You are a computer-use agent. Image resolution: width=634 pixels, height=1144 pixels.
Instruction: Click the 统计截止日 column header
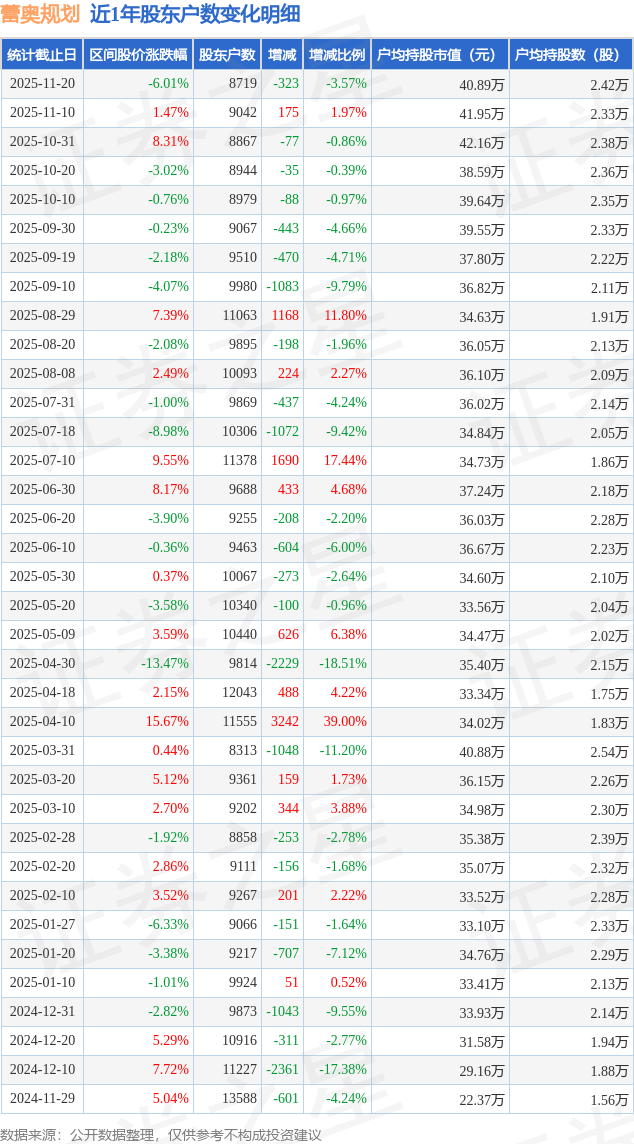tap(42, 55)
